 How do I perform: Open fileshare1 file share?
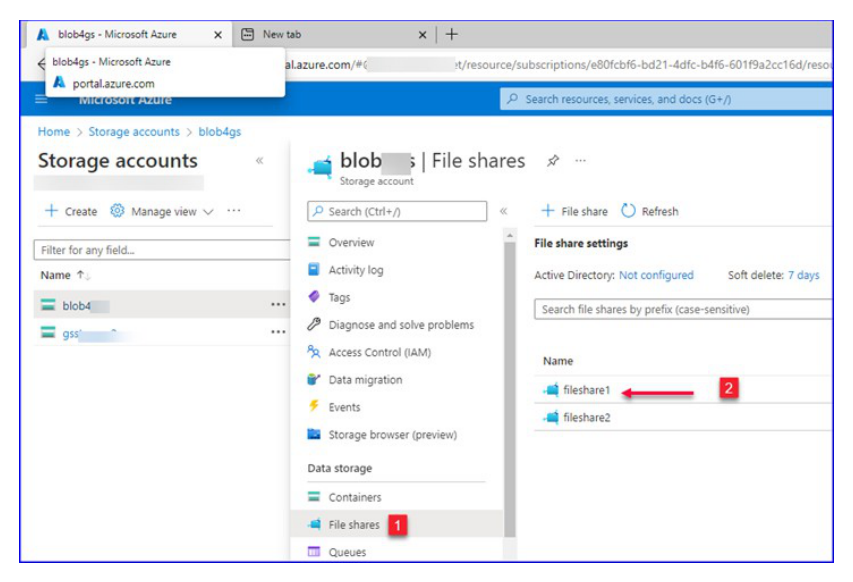coord(586,390)
